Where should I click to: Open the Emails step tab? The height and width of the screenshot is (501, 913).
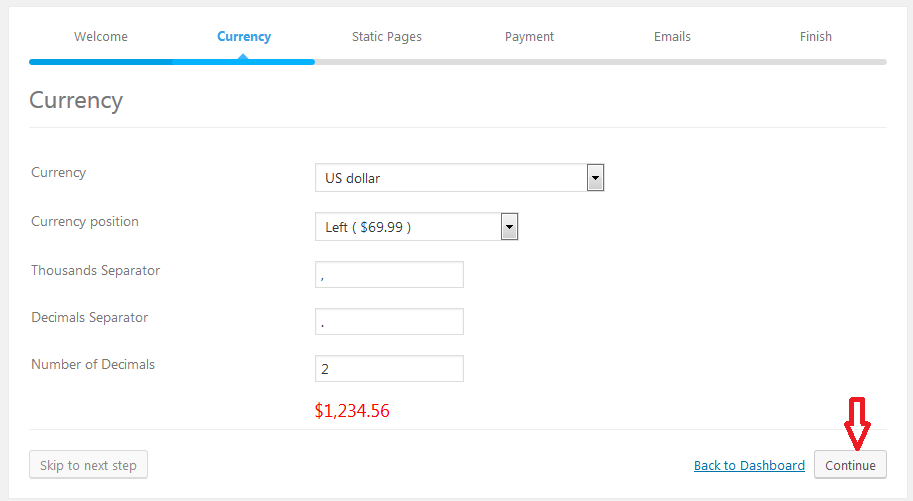[x=672, y=37]
